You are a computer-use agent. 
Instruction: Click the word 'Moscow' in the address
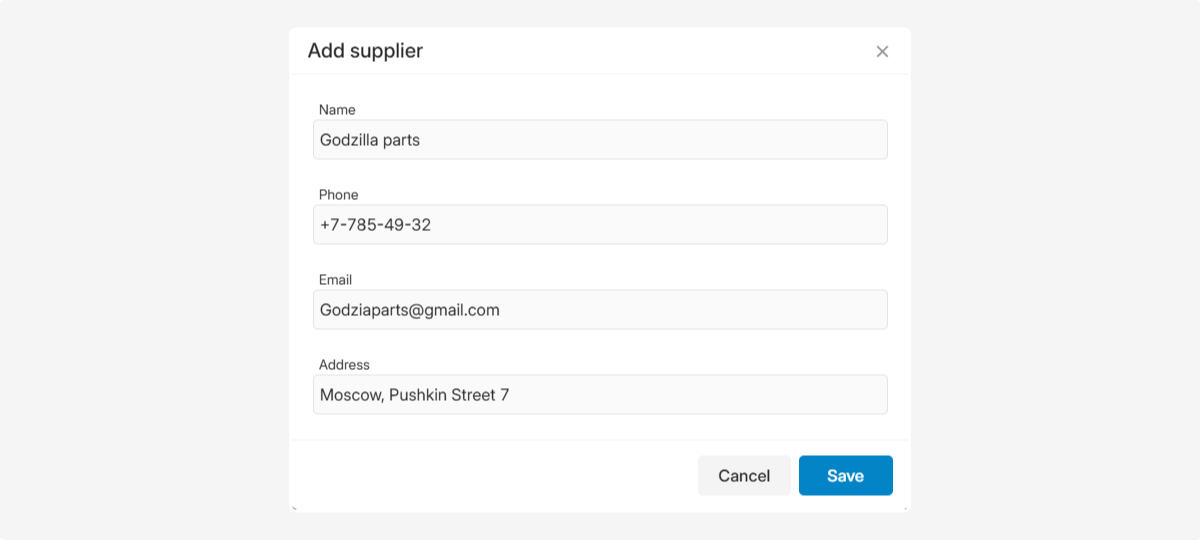pos(350,395)
